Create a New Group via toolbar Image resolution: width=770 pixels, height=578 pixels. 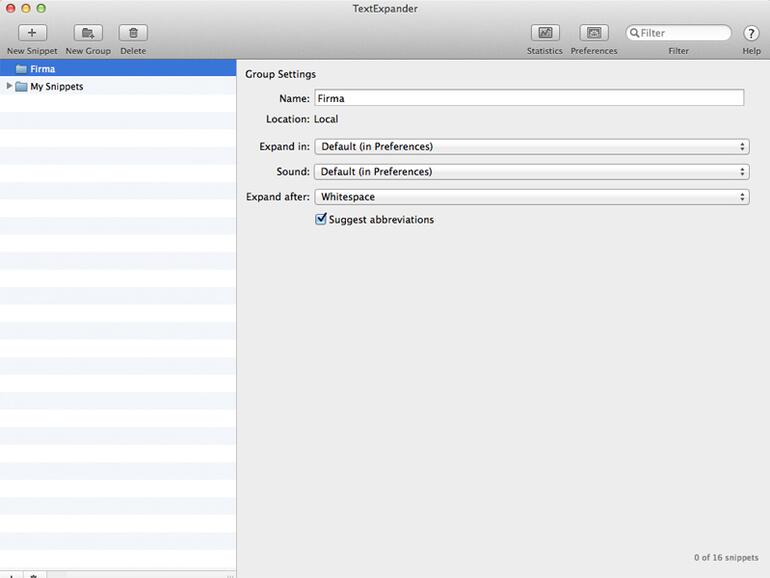tap(88, 33)
